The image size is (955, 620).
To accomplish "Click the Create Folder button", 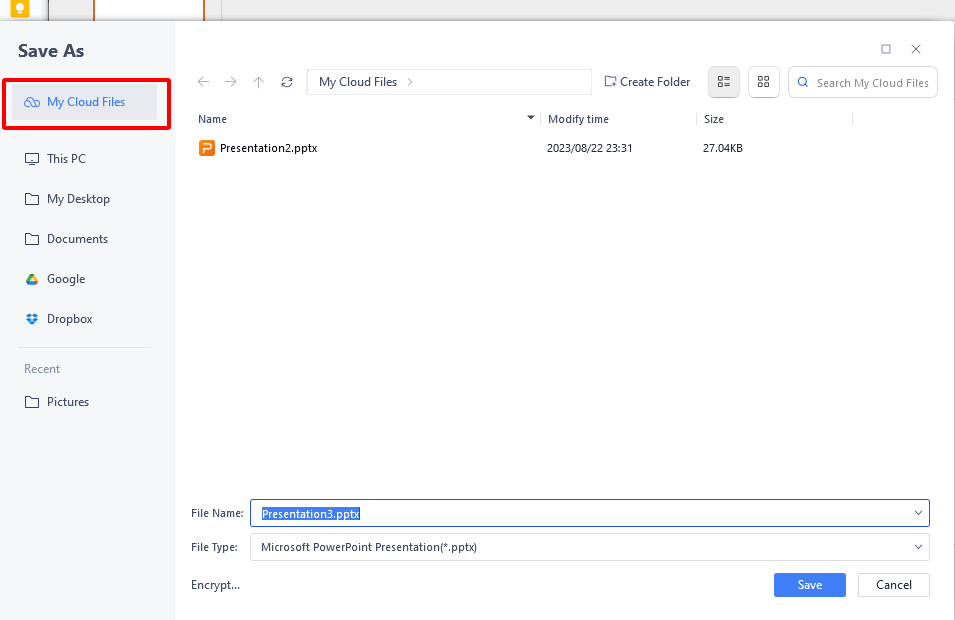I will pos(647,82).
